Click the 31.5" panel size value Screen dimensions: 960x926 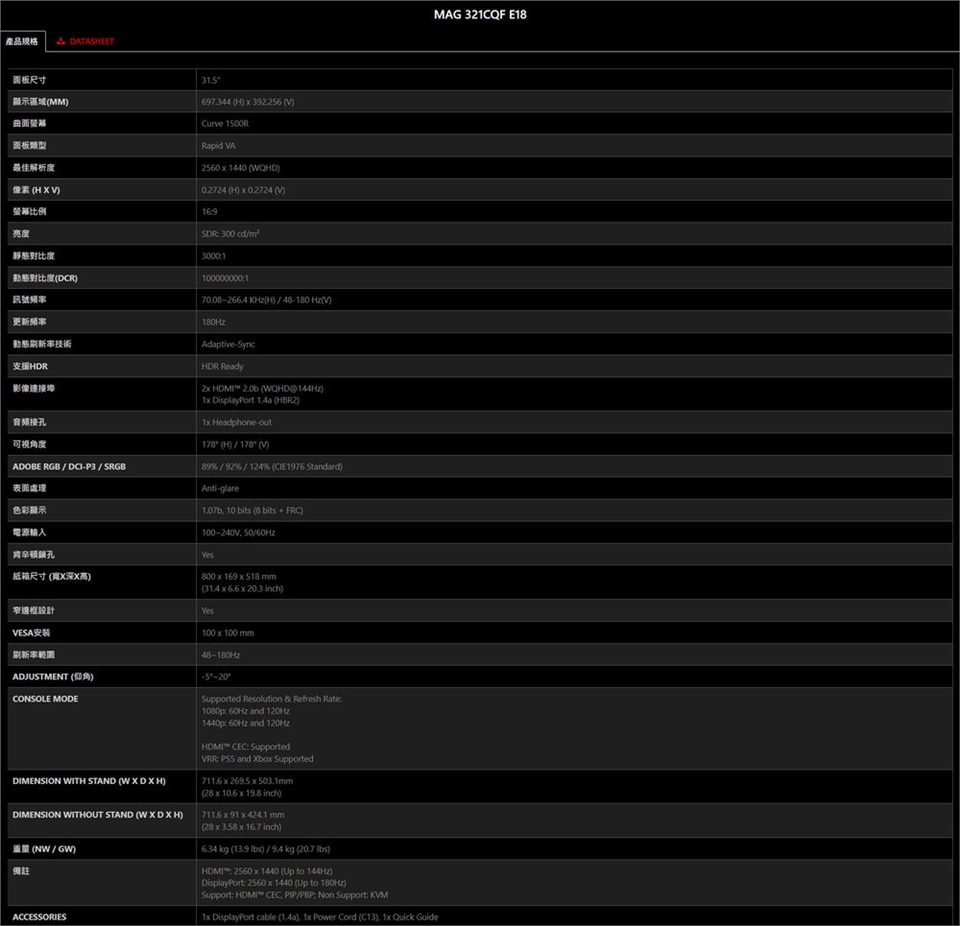[211, 79]
